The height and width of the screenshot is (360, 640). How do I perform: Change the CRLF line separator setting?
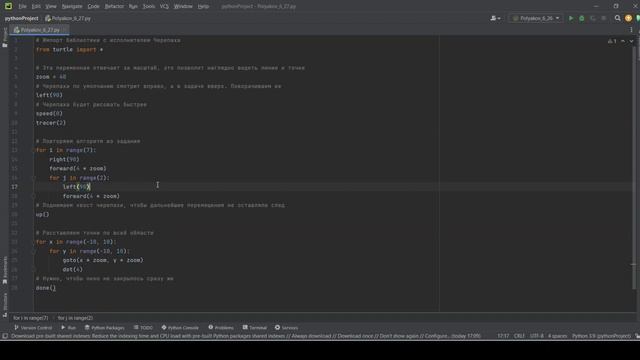coord(519,336)
